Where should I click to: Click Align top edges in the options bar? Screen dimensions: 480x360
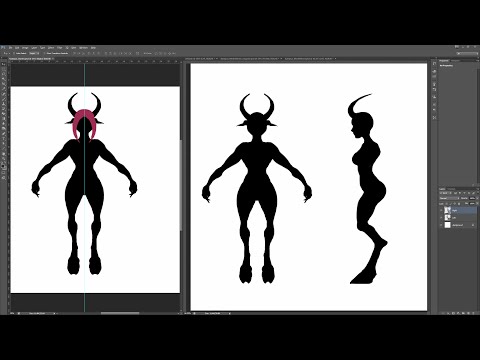tap(75, 53)
